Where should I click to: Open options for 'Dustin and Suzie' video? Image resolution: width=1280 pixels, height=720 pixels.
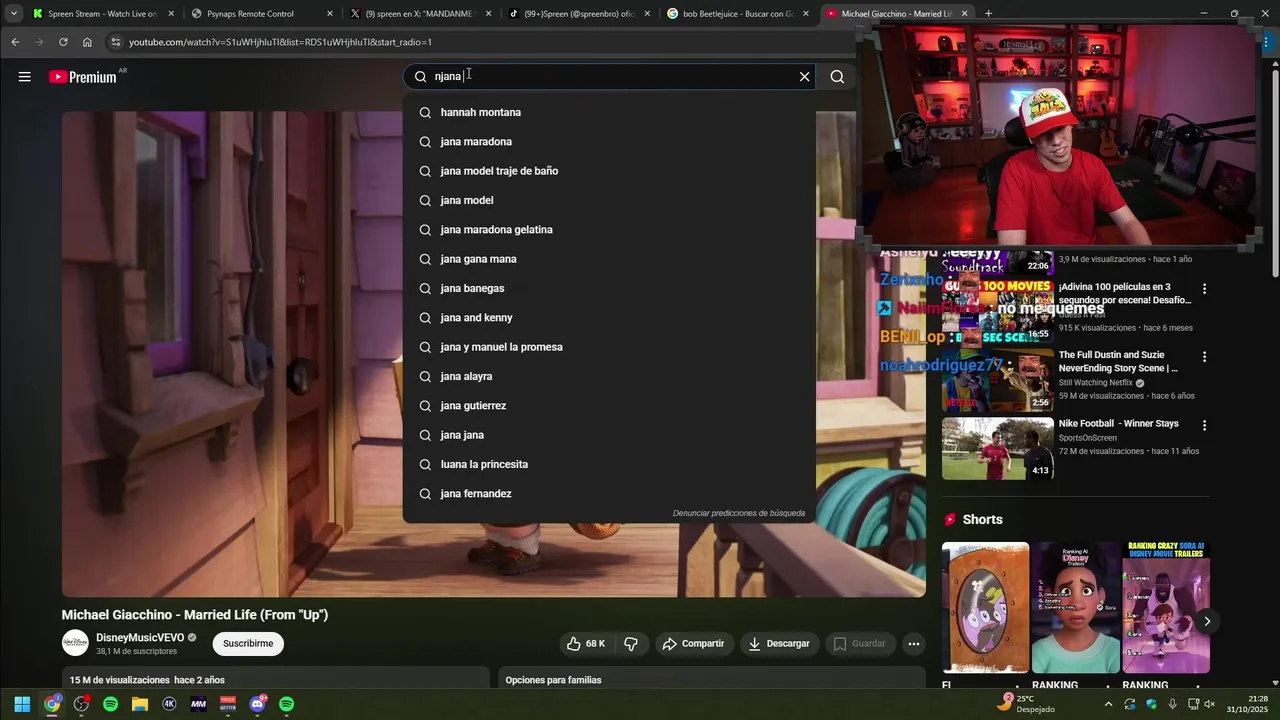tap(1204, 357)
